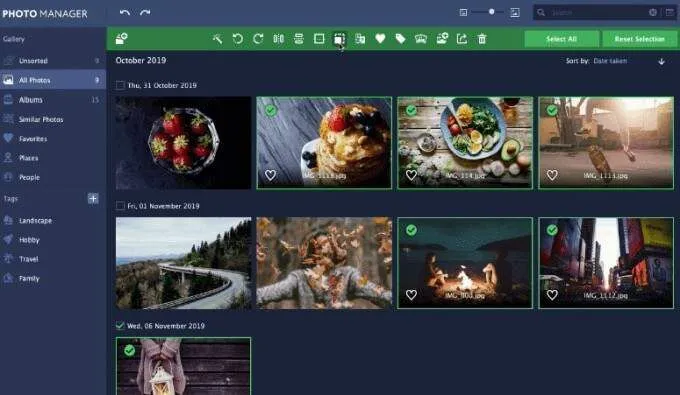Click the rightmost icon in search bar
This screenshot has width=680, height=395.
pos(670,13)
